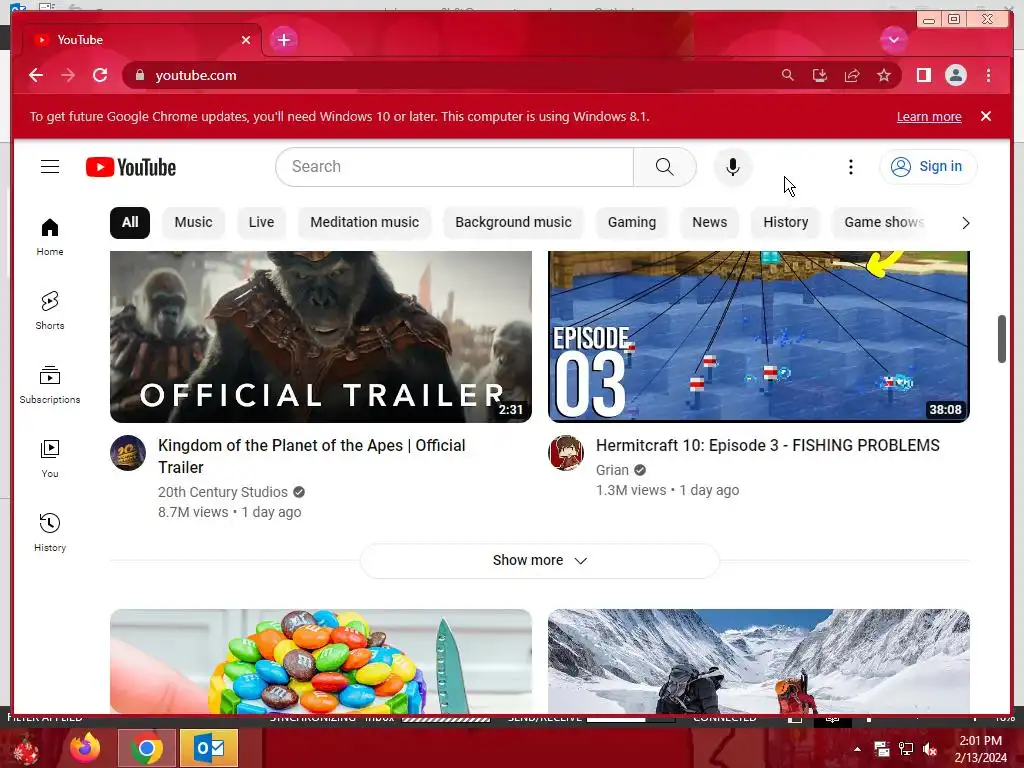Screen dimensions: 1024x768
Task: Focus the YouTube search field
Action: pyautogui.click(x=455, y=167)
